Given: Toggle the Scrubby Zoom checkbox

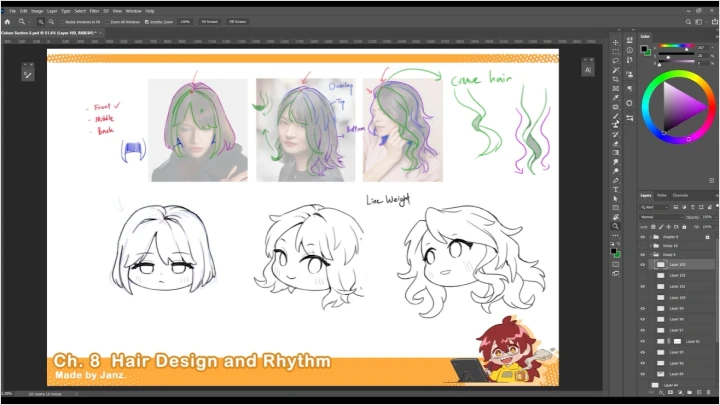Looking at the screenshot, I should tap(147, 21).
